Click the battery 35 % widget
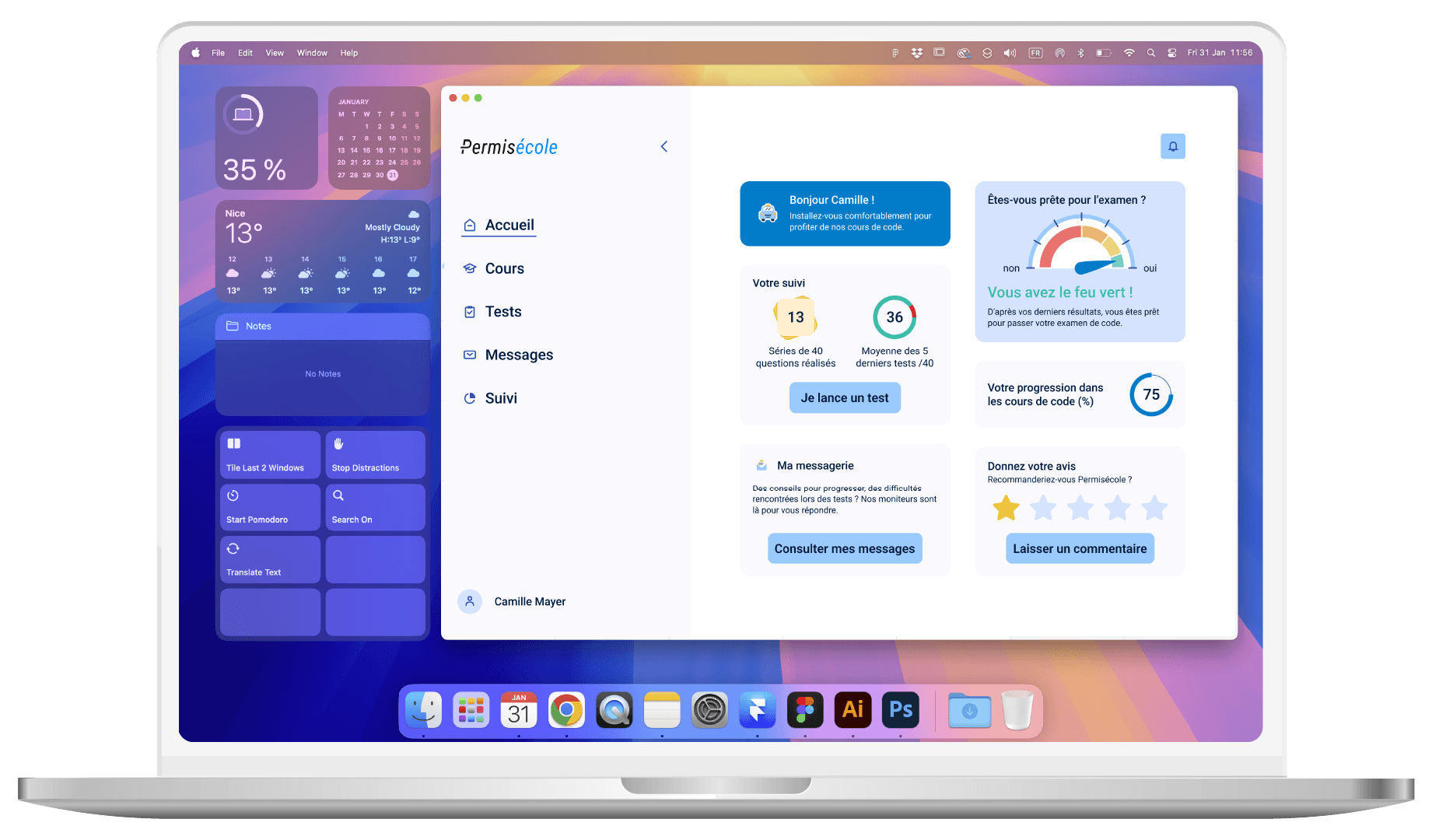The height and width of the screenshot is (840, 1432). point(267,138)
